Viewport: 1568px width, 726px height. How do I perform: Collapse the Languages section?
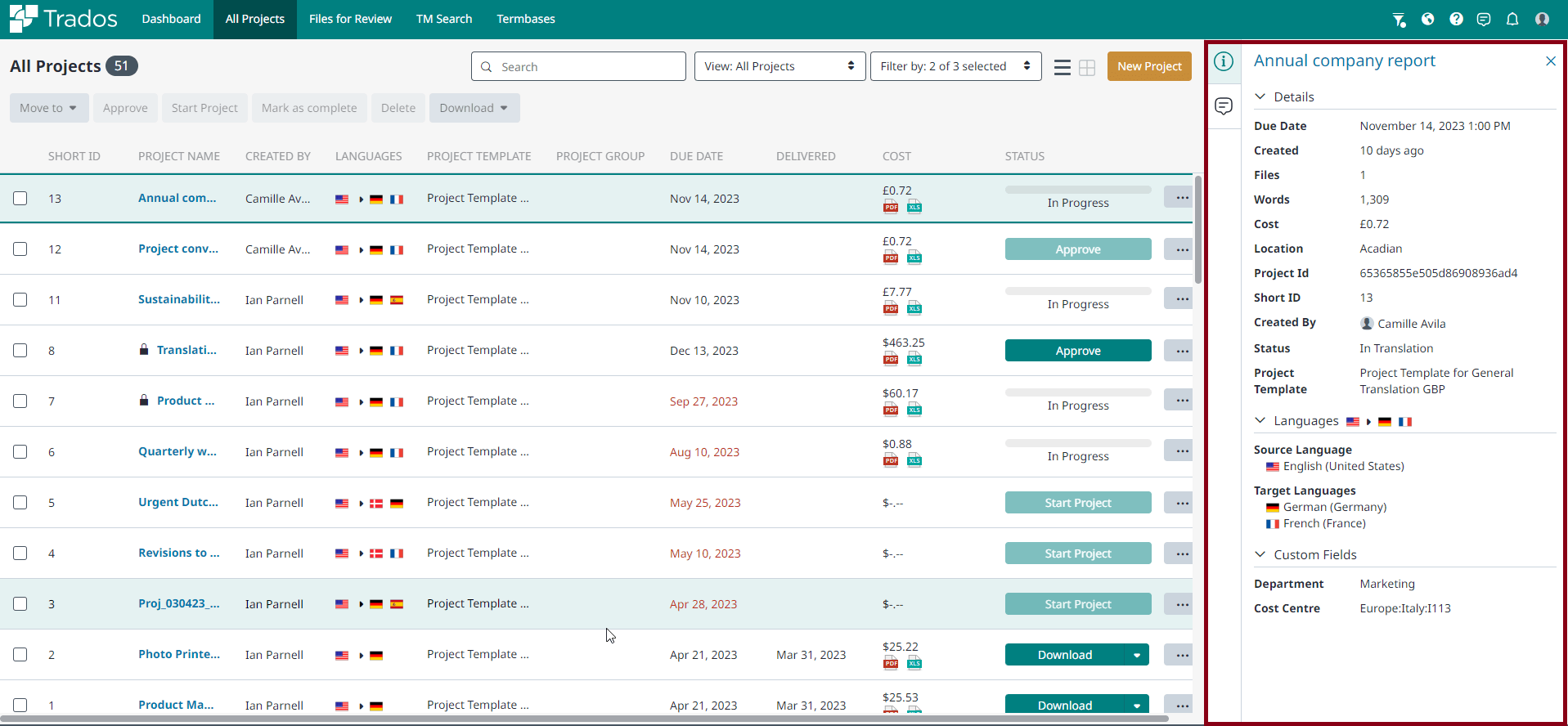pyautogui.click(x=1260, y=421)
